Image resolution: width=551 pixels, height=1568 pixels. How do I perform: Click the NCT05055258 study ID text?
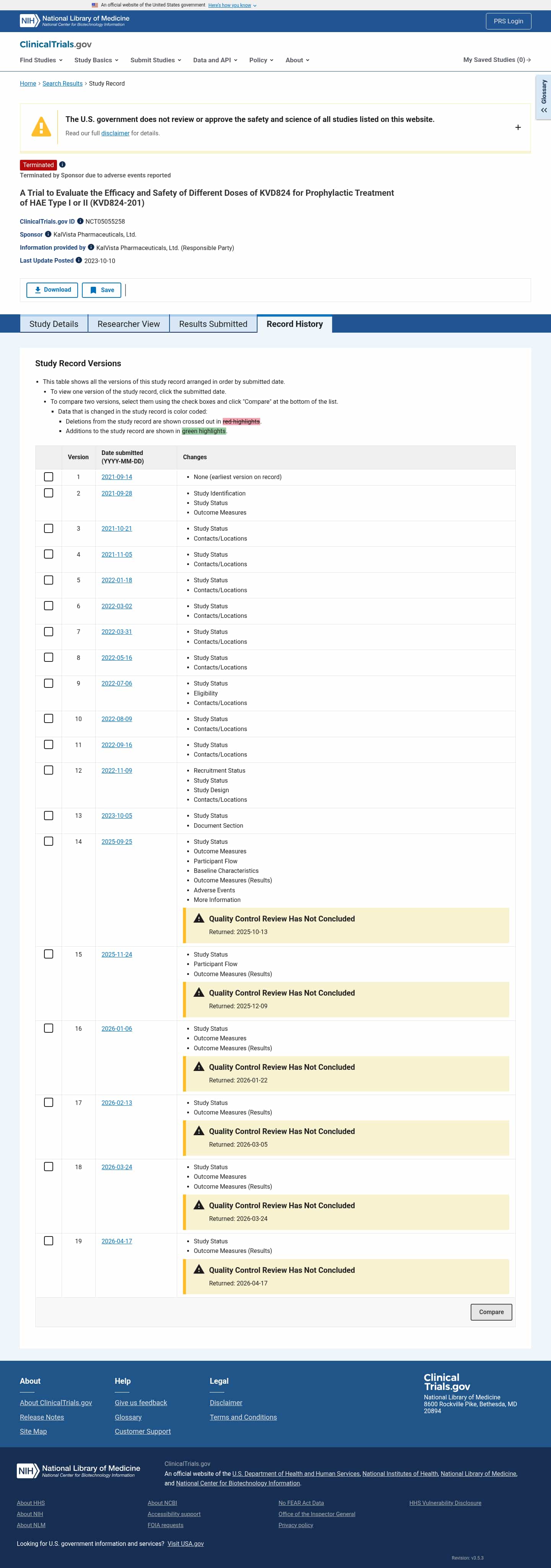105,221
